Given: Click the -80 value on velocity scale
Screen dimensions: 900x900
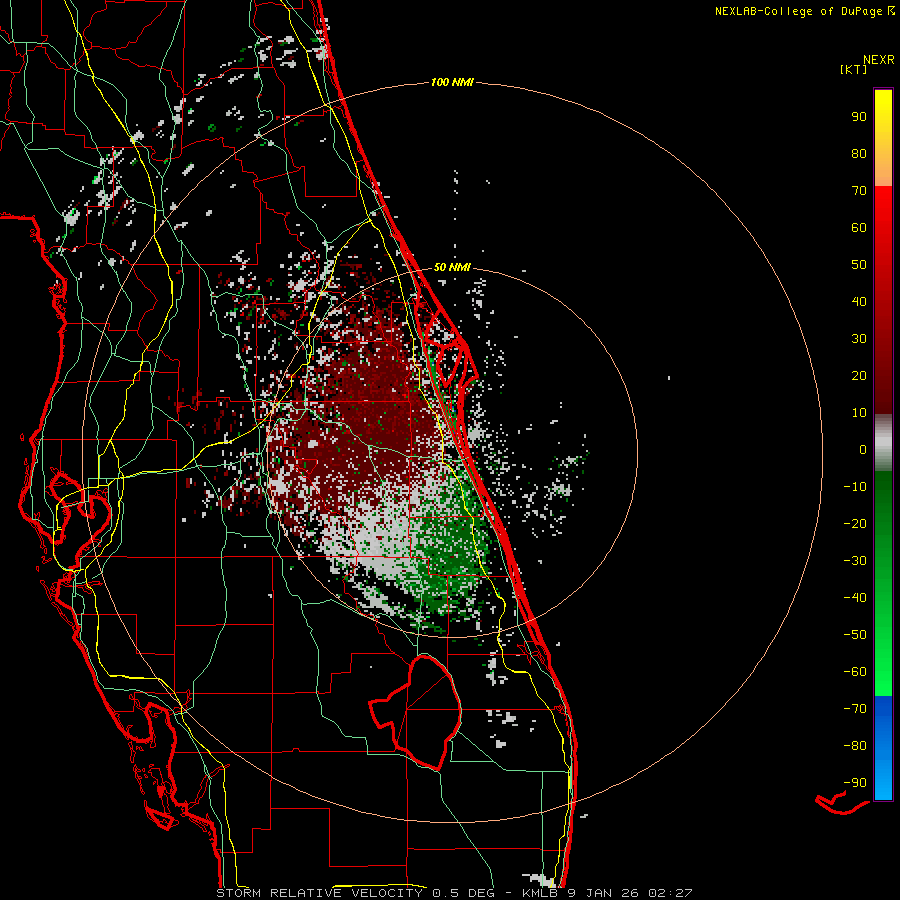Looking at the screenshot, I should (x=855, y=746).
